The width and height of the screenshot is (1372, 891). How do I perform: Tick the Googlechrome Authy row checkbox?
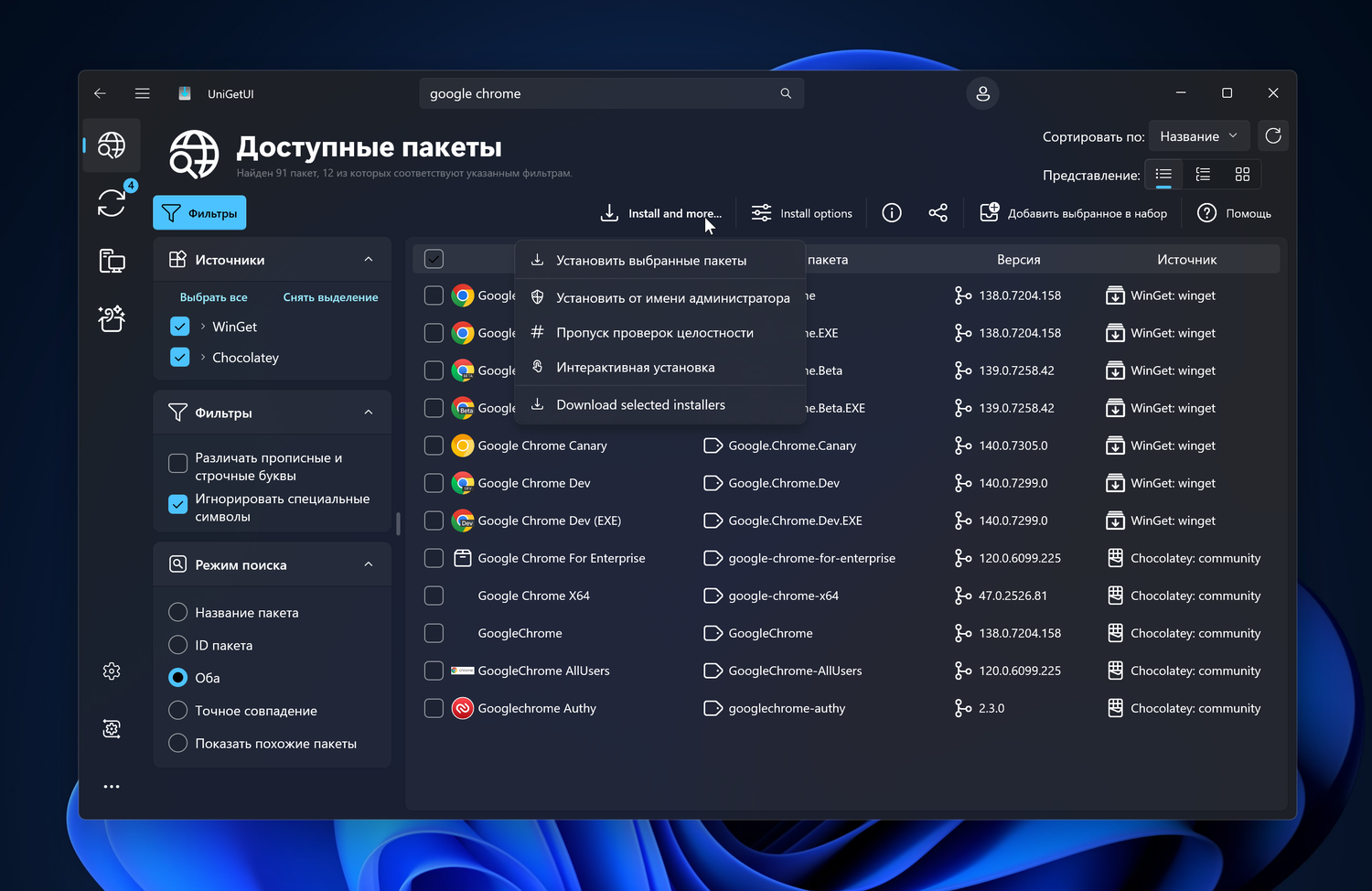click(434, 708)
